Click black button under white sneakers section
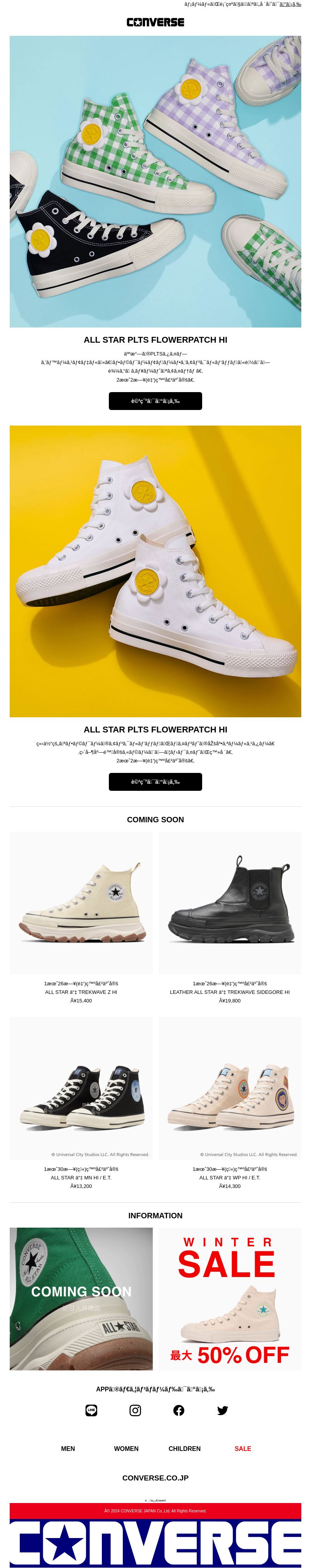 (155, 781)
